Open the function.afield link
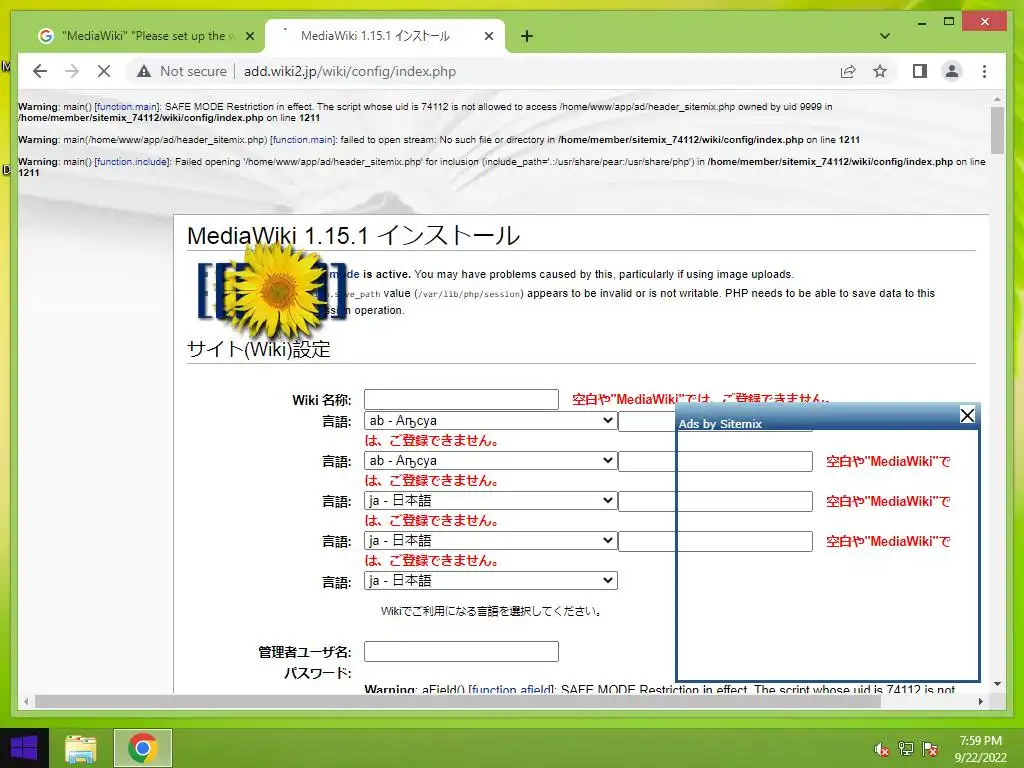1024x768 pixels. [512, 688]
